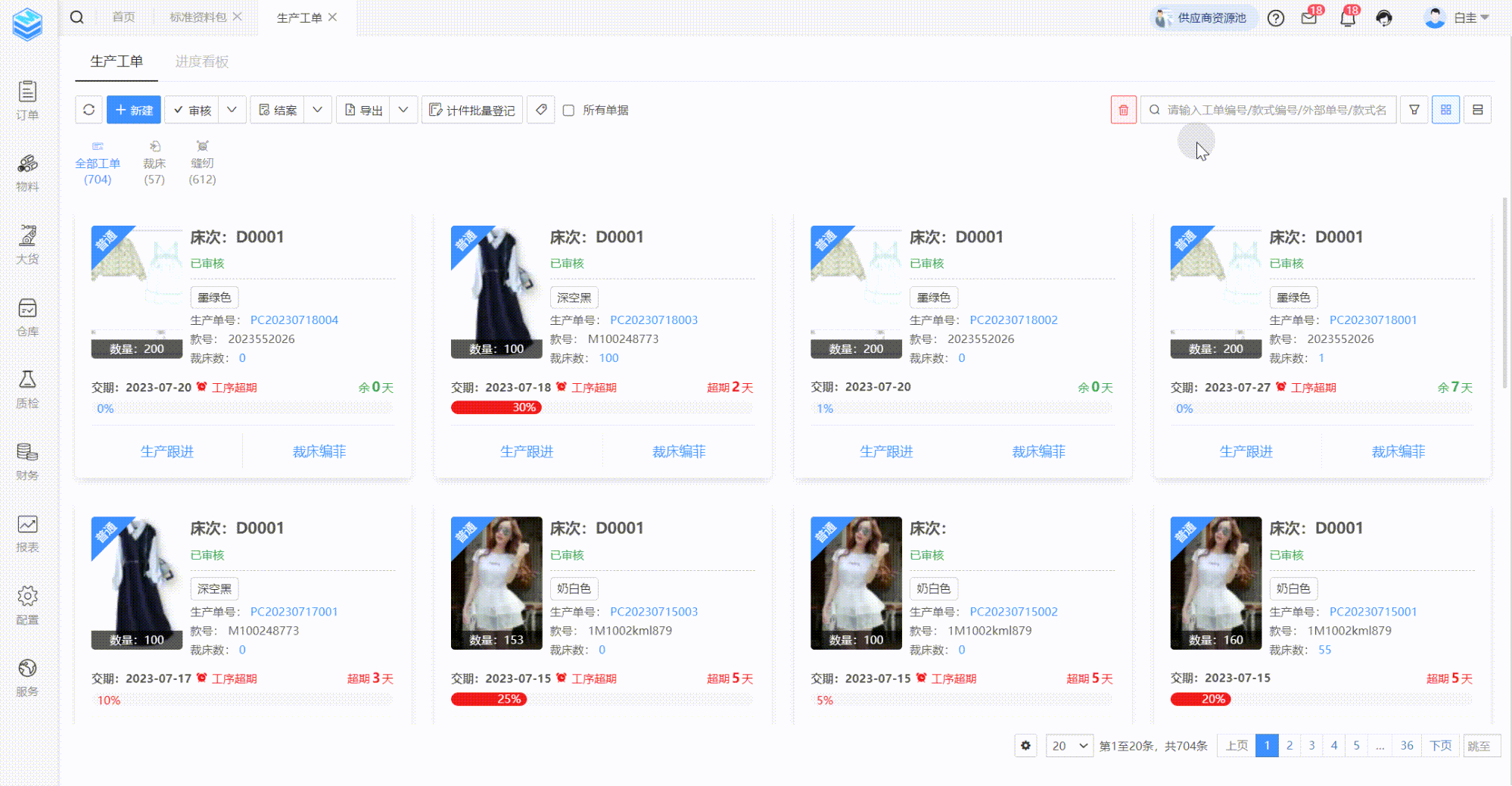Open order link PC20230718004
Screen dimensions: 1512x786
(294, 320)
